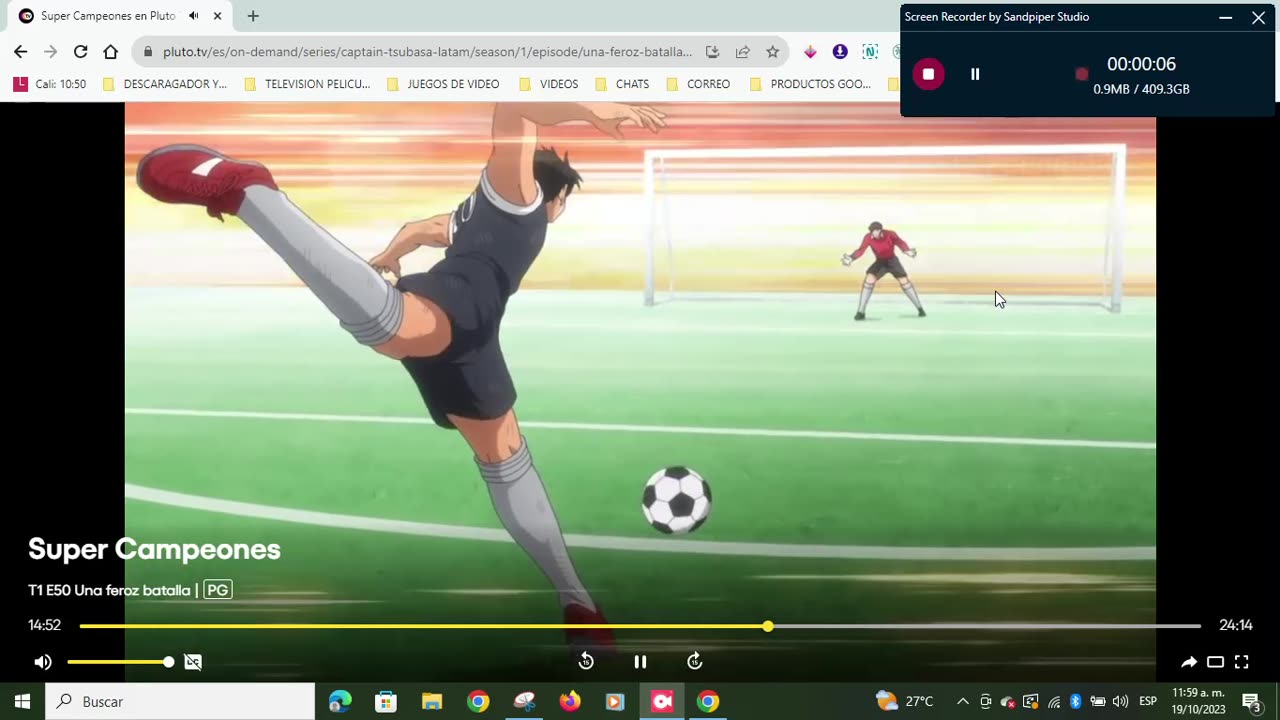Click the 24:14 total duration label

click(x=1236, y=625)
